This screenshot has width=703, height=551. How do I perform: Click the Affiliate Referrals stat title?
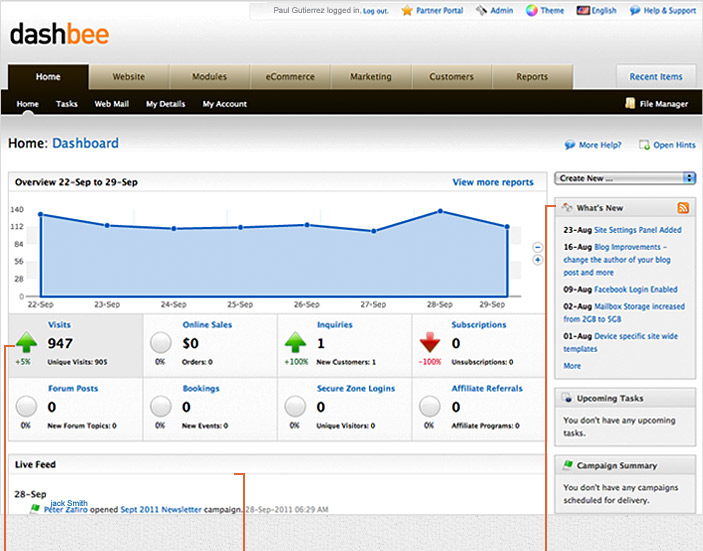(487, 388)
